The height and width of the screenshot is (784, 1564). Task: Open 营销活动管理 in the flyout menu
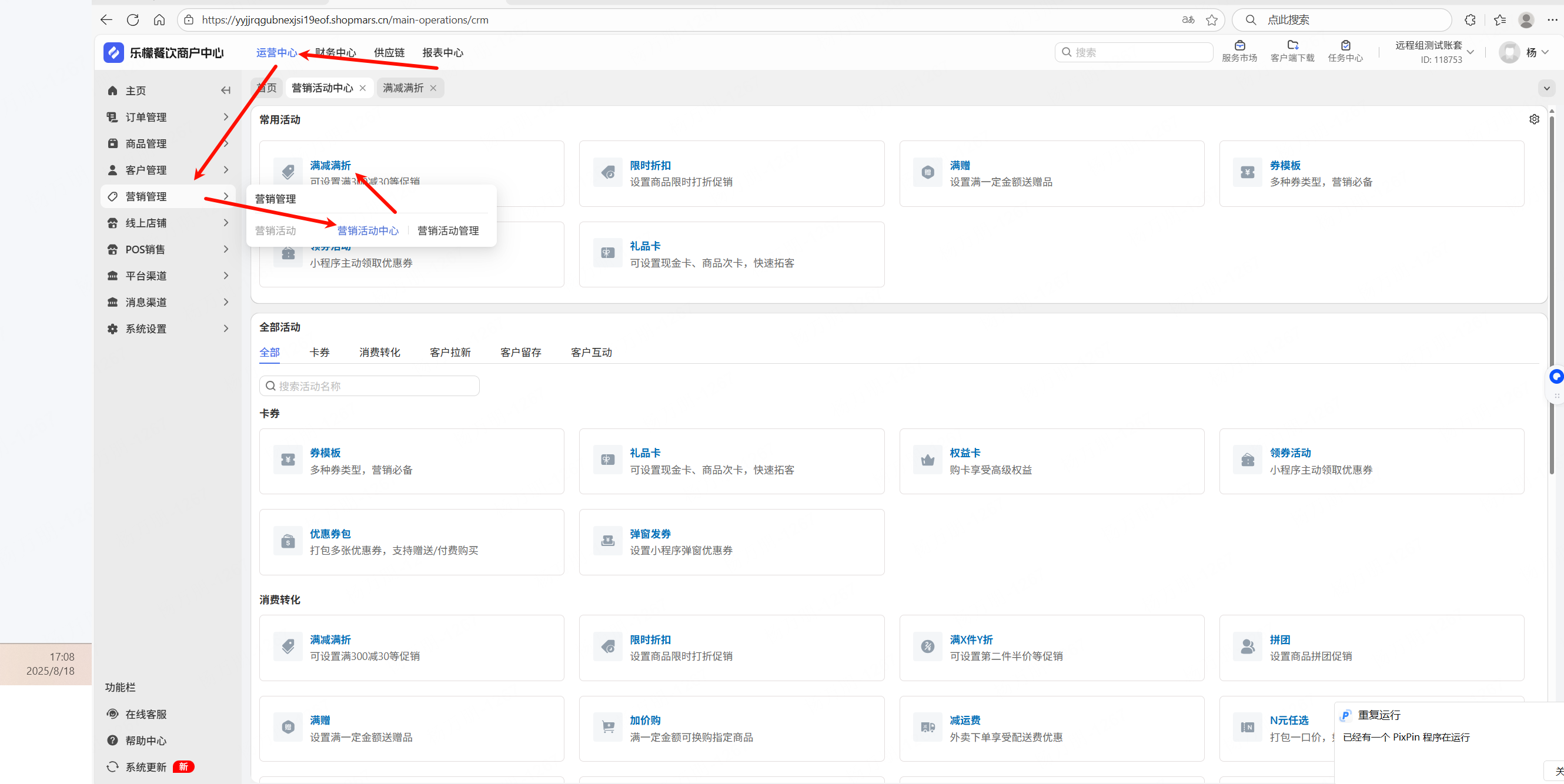coord(448,230)
